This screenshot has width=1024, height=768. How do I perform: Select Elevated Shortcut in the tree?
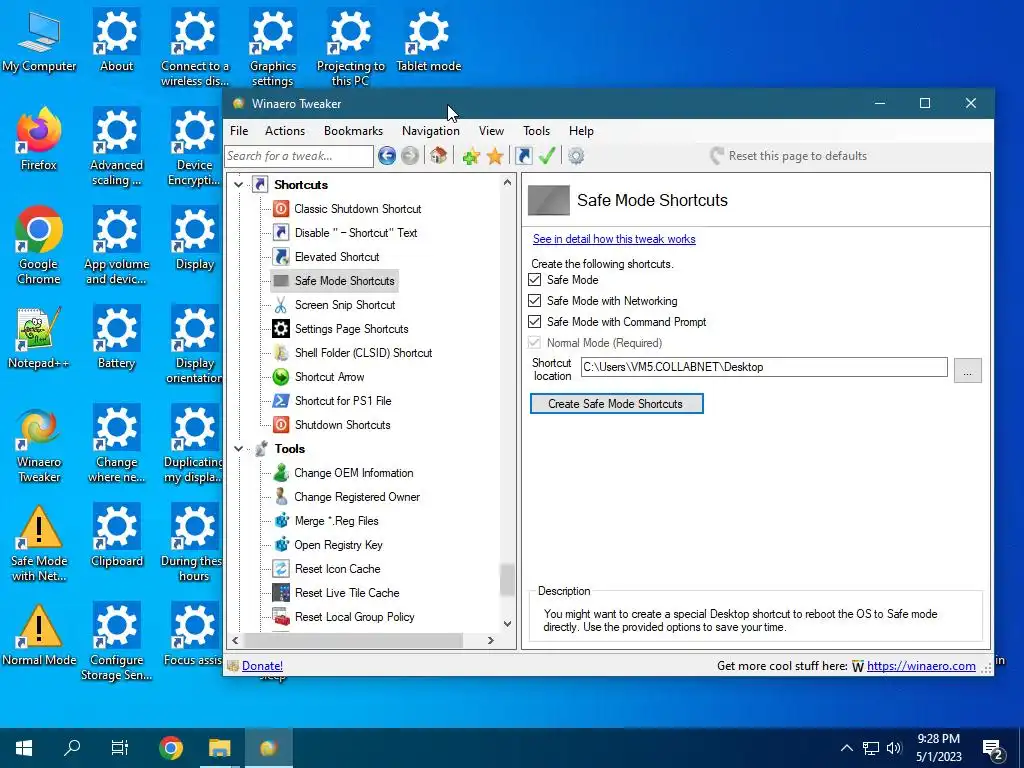[x=336, y=257]
